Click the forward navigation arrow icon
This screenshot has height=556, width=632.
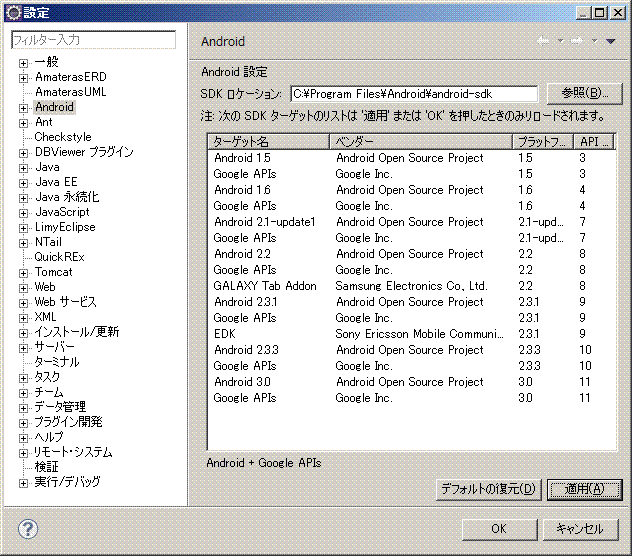tap(577, 41)
